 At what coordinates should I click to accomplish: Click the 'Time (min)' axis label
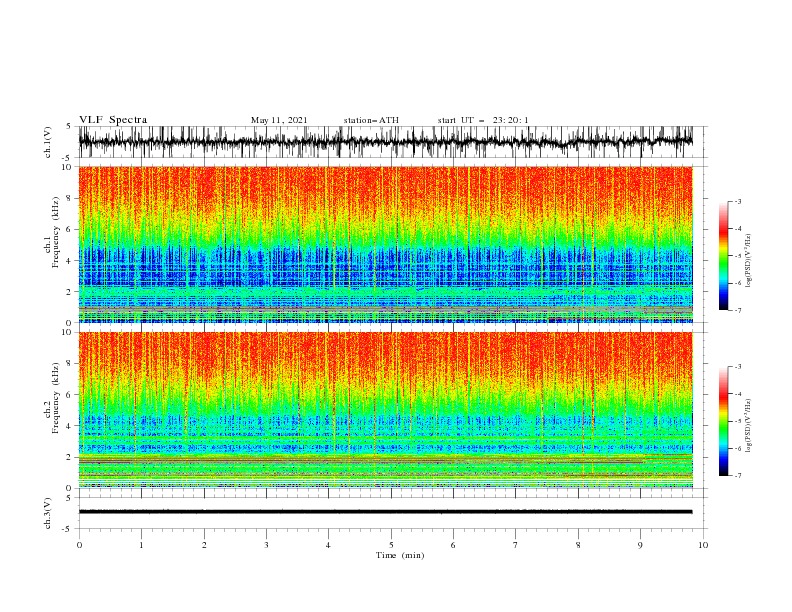(x=400, y=555)
